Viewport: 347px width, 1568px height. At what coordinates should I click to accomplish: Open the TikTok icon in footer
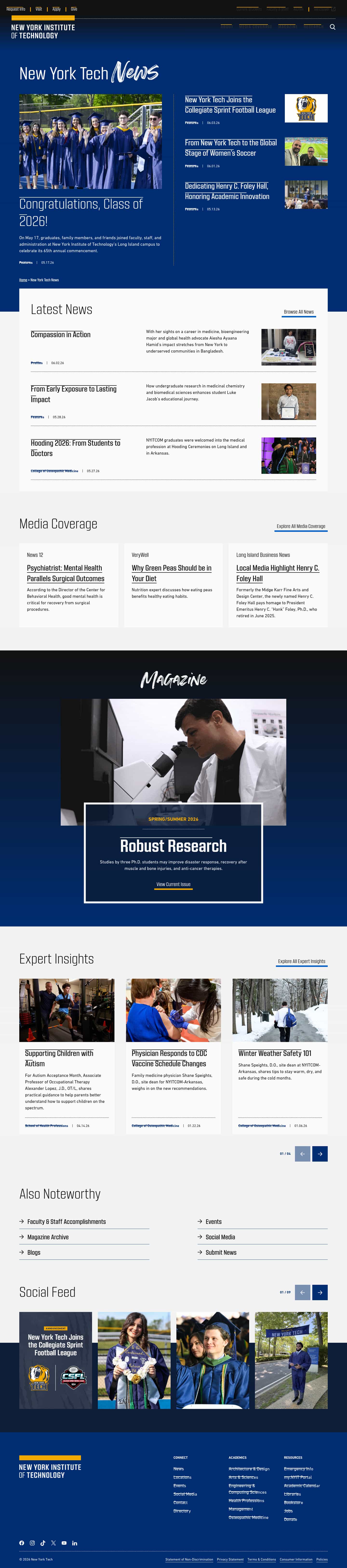pyautogui.click(x=43, y=1542)
